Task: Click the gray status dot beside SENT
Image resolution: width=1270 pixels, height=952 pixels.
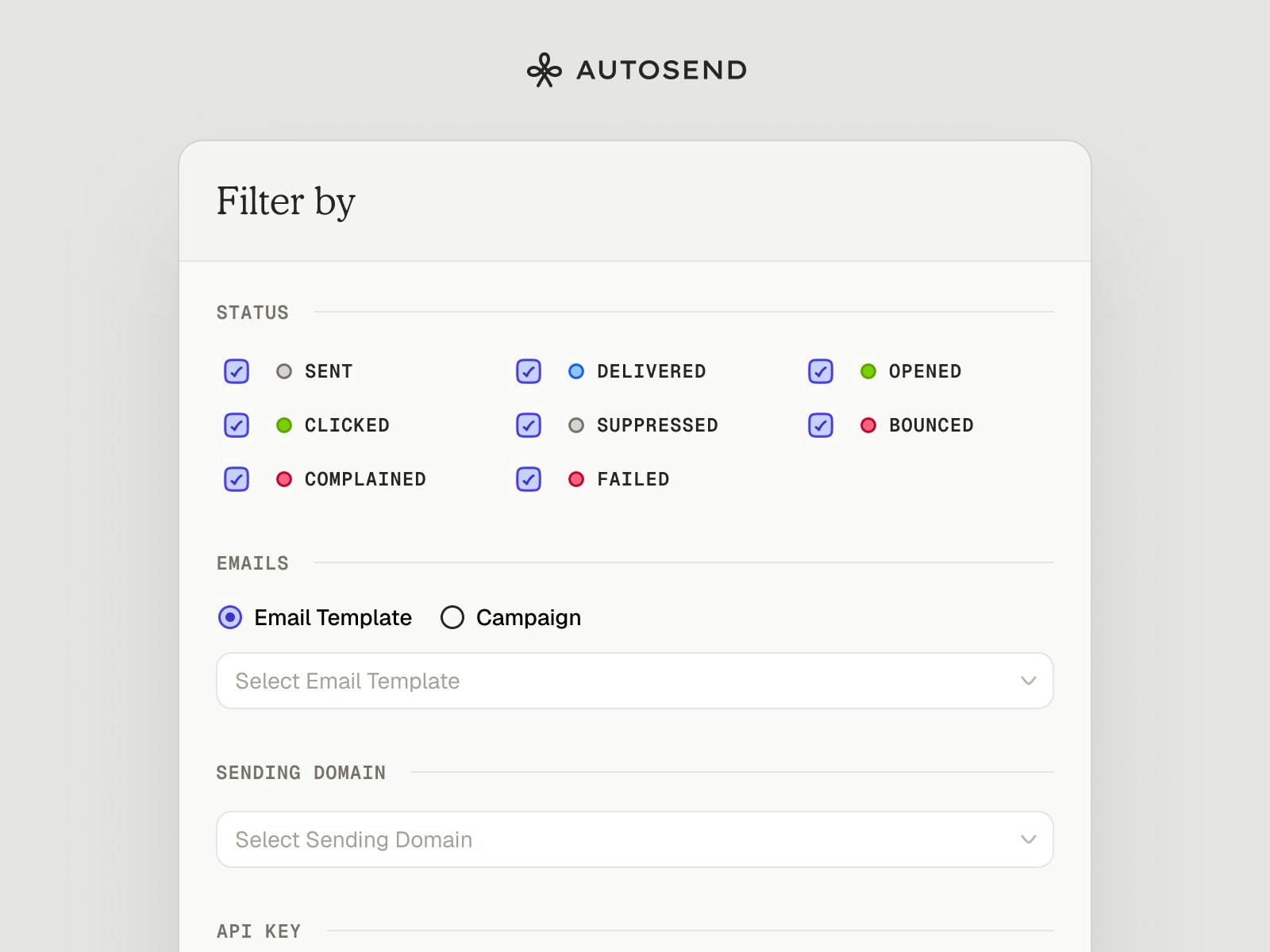Action: click(x=283, y=371)
